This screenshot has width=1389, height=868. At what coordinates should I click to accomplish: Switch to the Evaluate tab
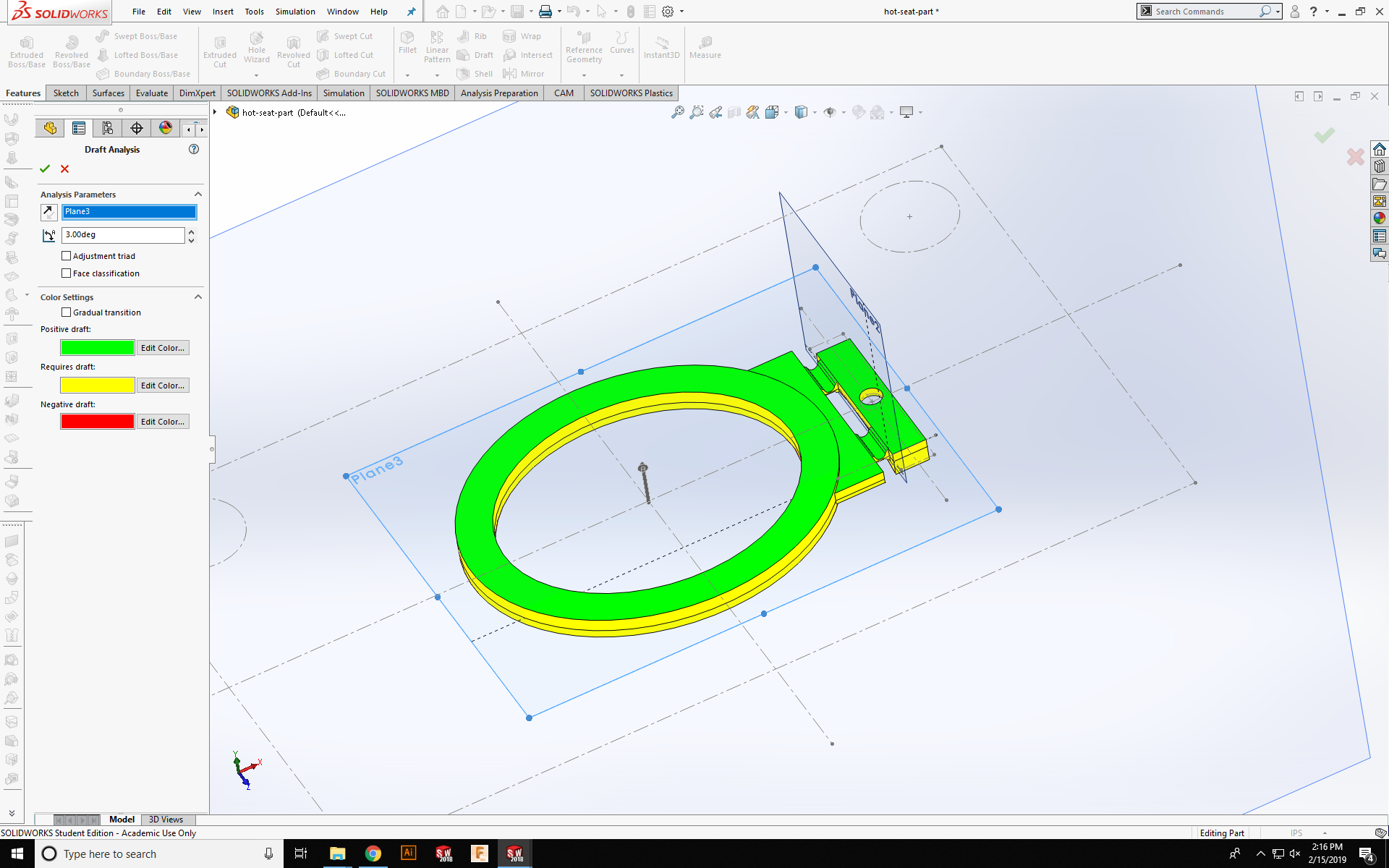(151, 93)
